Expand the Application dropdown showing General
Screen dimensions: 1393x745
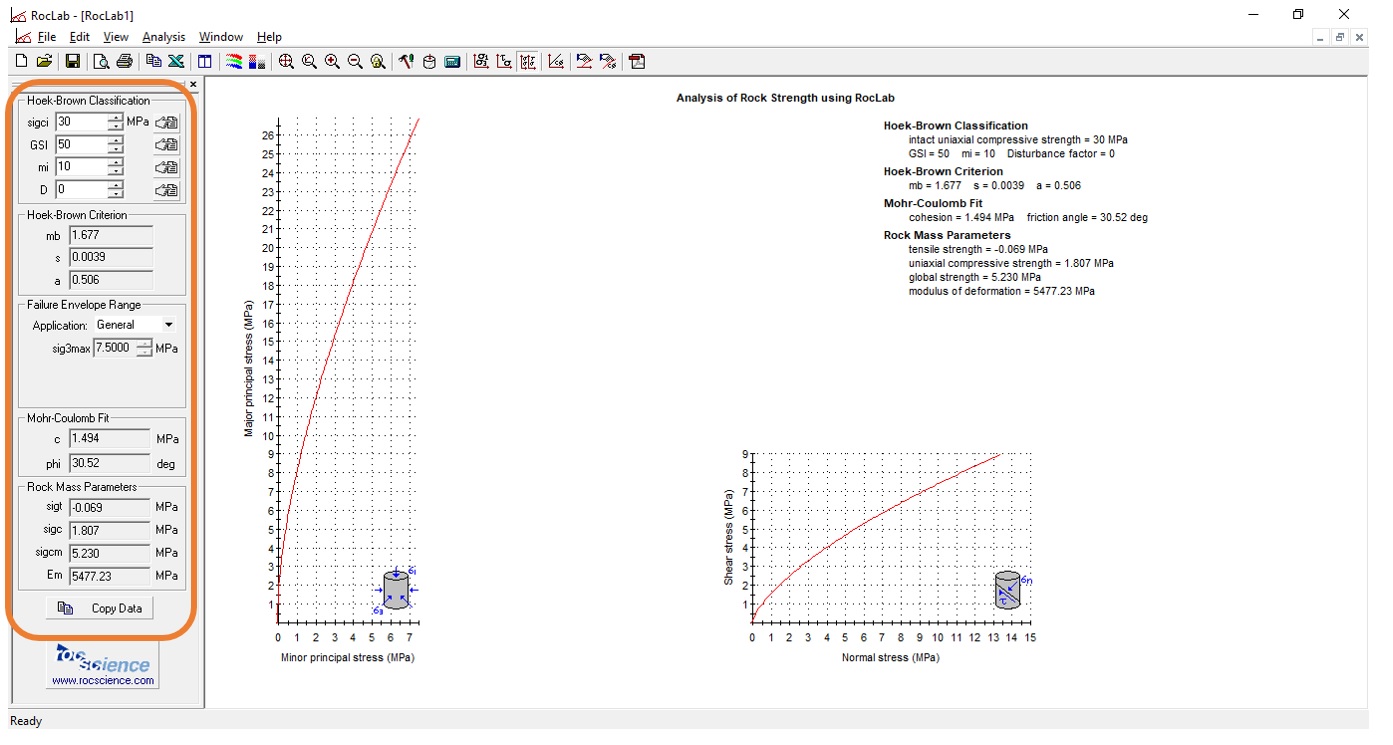pos(168,325)
